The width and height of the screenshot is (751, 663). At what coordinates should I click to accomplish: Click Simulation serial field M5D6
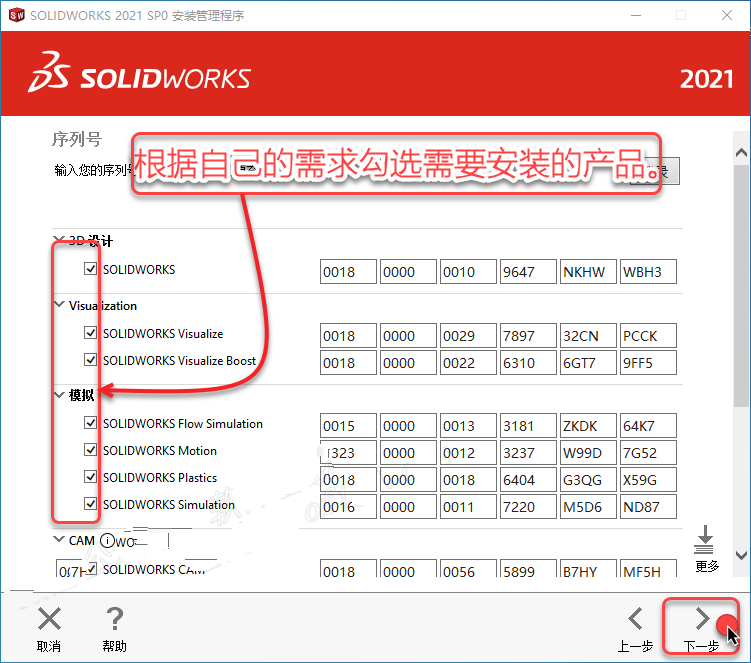(x=588, y=506)
